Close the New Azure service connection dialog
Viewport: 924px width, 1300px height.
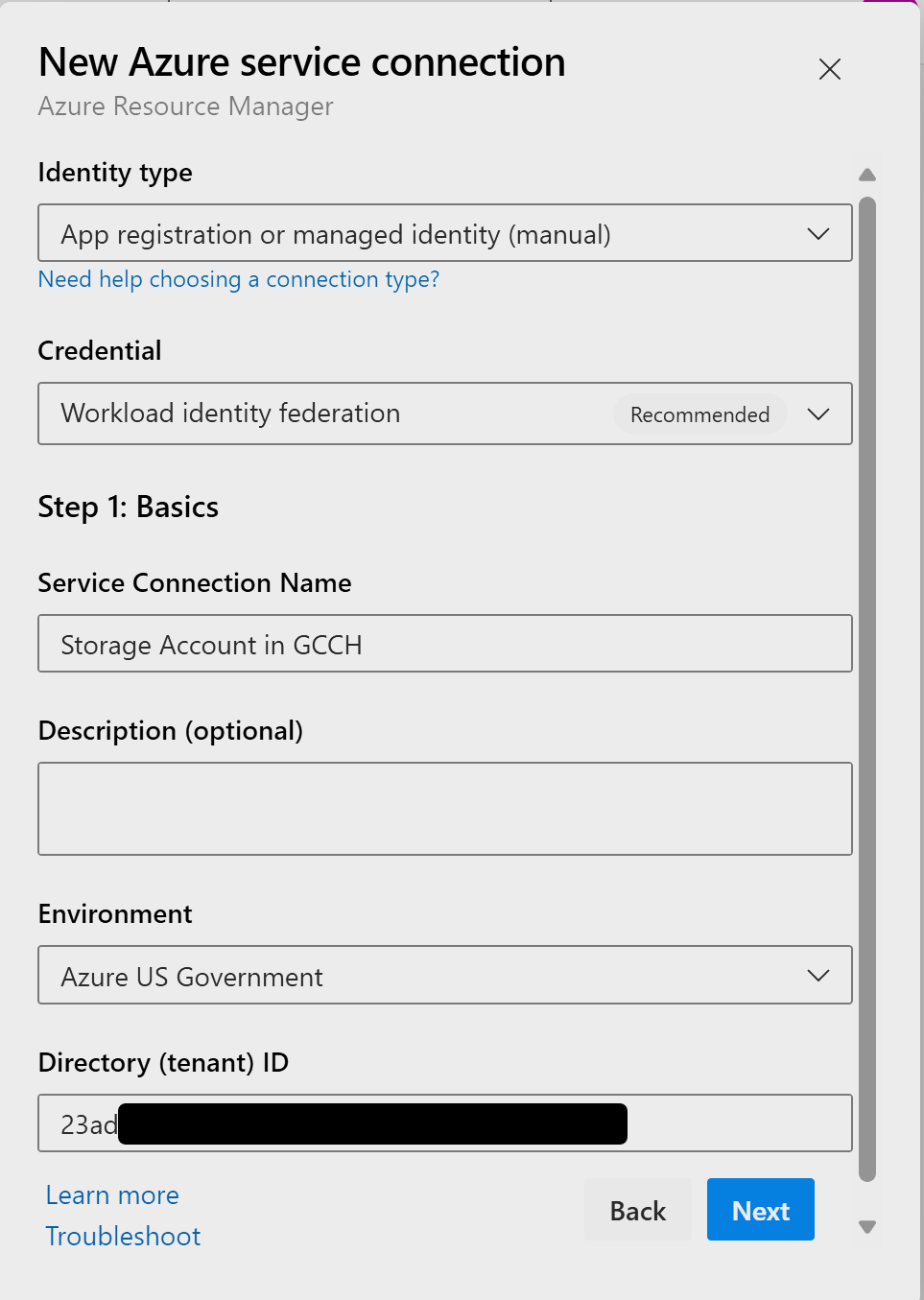(x=830, y=69)
